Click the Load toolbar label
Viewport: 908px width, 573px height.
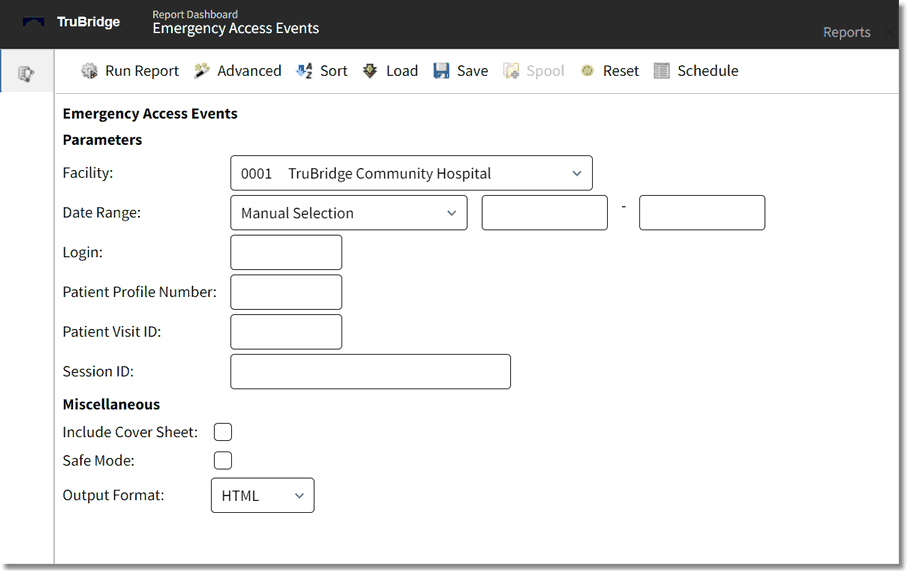tap(402, 71)
